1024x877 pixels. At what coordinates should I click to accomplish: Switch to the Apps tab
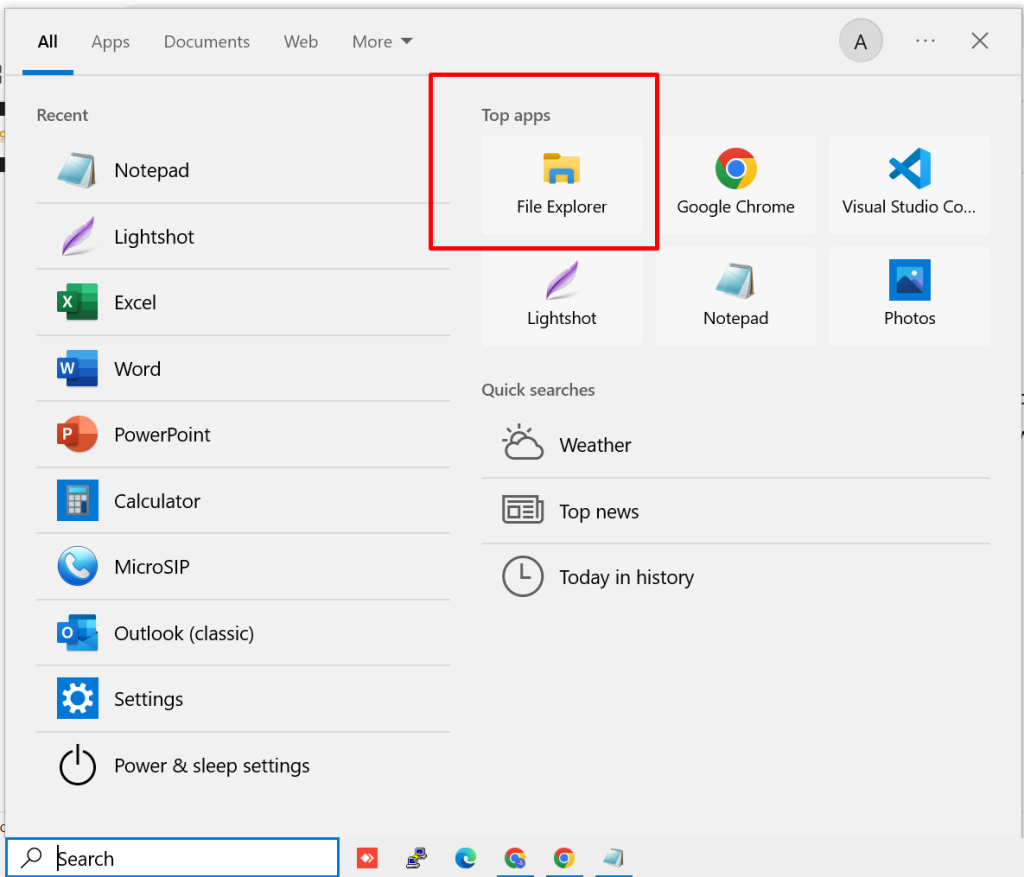point(110,42)
